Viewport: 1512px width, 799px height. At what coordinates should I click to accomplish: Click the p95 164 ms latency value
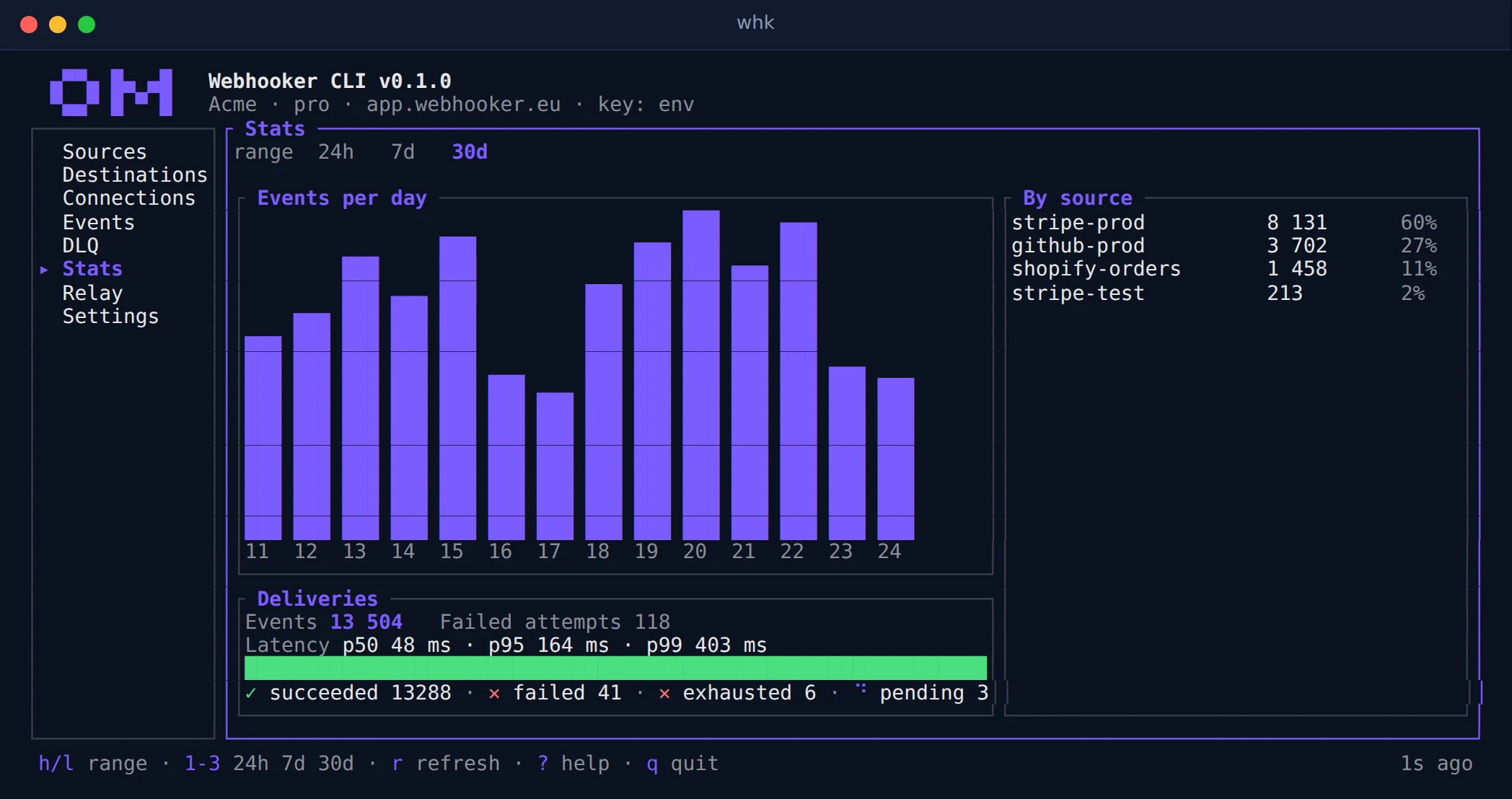(x=549, y=645)
